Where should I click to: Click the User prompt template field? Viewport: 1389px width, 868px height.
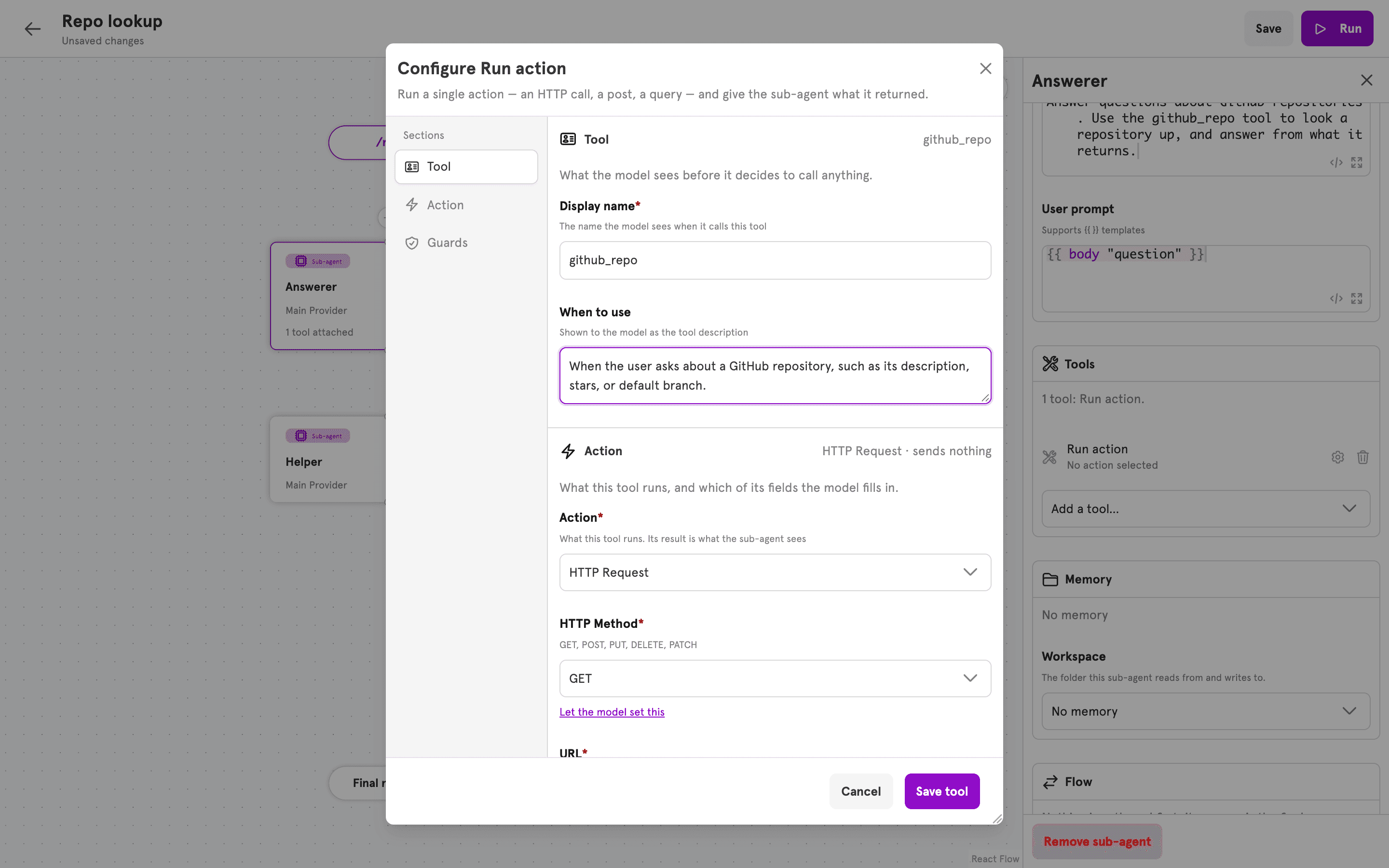(x=1205, y=278)
